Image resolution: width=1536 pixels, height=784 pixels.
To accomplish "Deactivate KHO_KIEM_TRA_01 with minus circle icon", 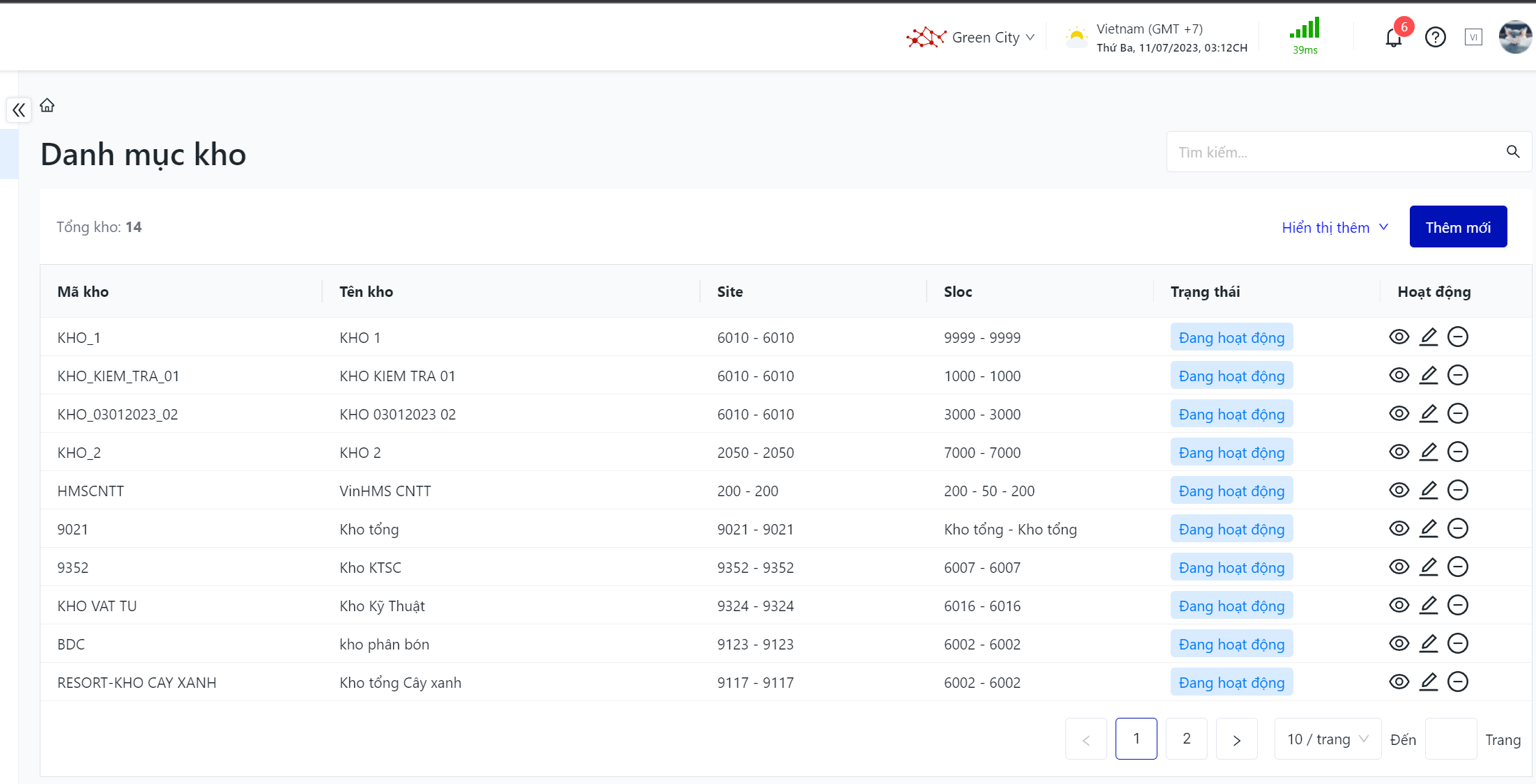I will pyautogui.click(x=1458, y=375).
